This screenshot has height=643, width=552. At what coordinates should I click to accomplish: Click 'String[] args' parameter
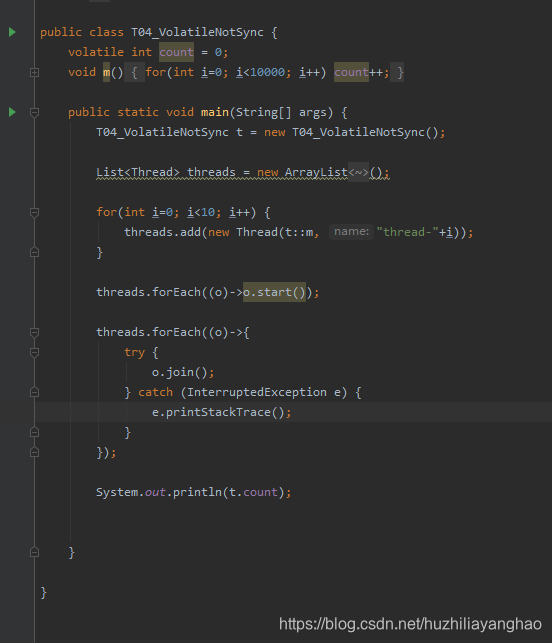click(x=281, y=112)
